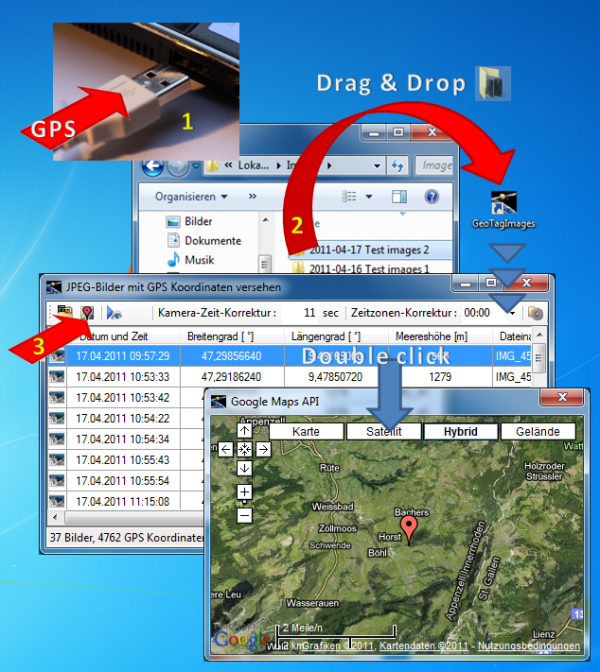The height and width of the screenshot is (672, 600).
Task: Select the folder icon beside Drag & Drop
Action: click(x=493, y=84)
